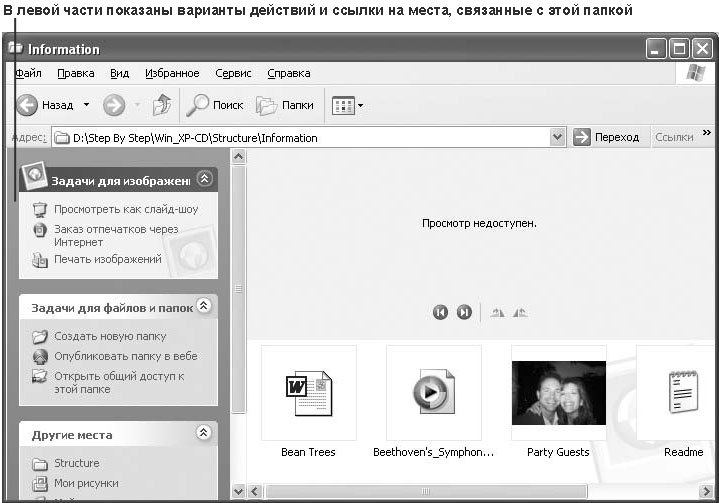Open the Forward history dropdown arrow

click(137, 105)
